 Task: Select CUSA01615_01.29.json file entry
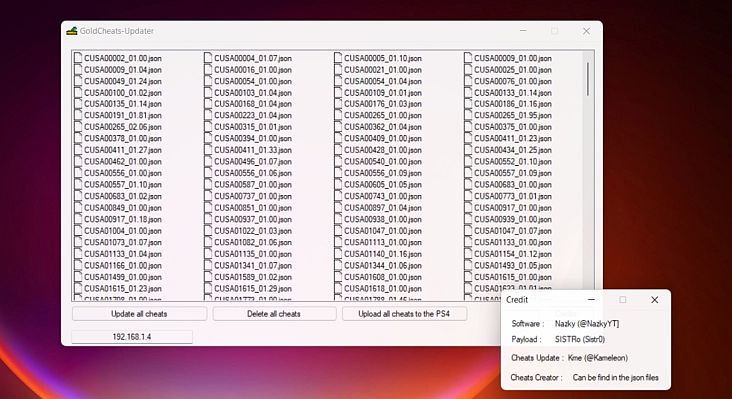[253, 288]
